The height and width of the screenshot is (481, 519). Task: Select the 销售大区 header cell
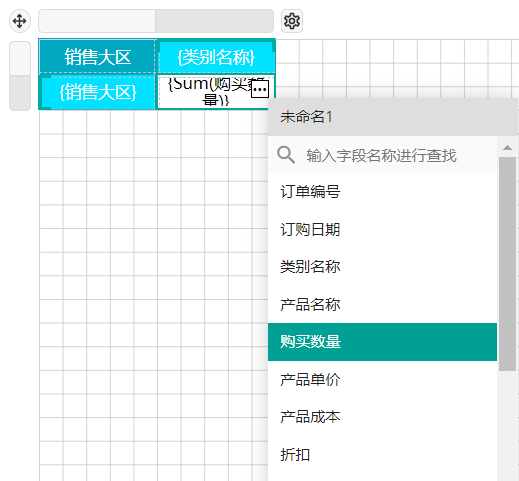(97, 56)
